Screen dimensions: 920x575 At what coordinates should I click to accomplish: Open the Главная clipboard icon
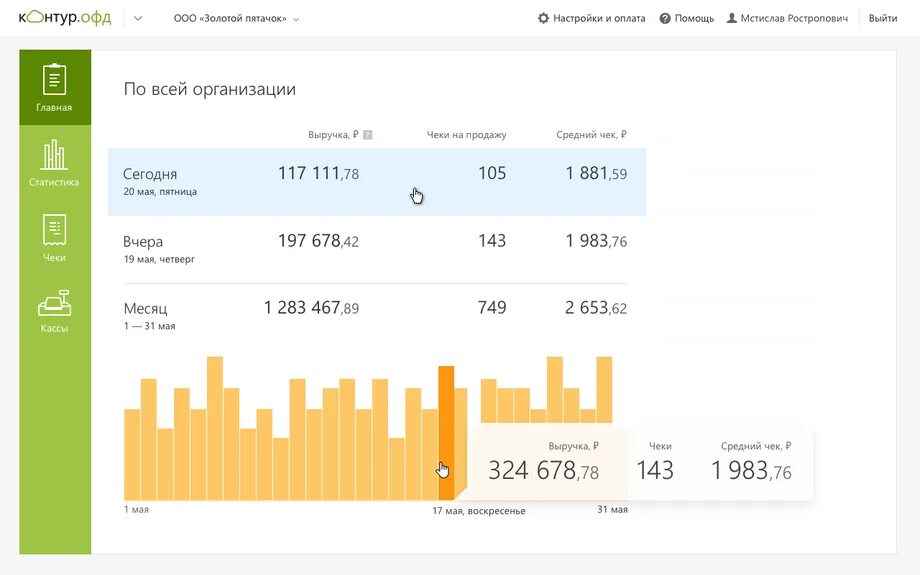(55, 79)
